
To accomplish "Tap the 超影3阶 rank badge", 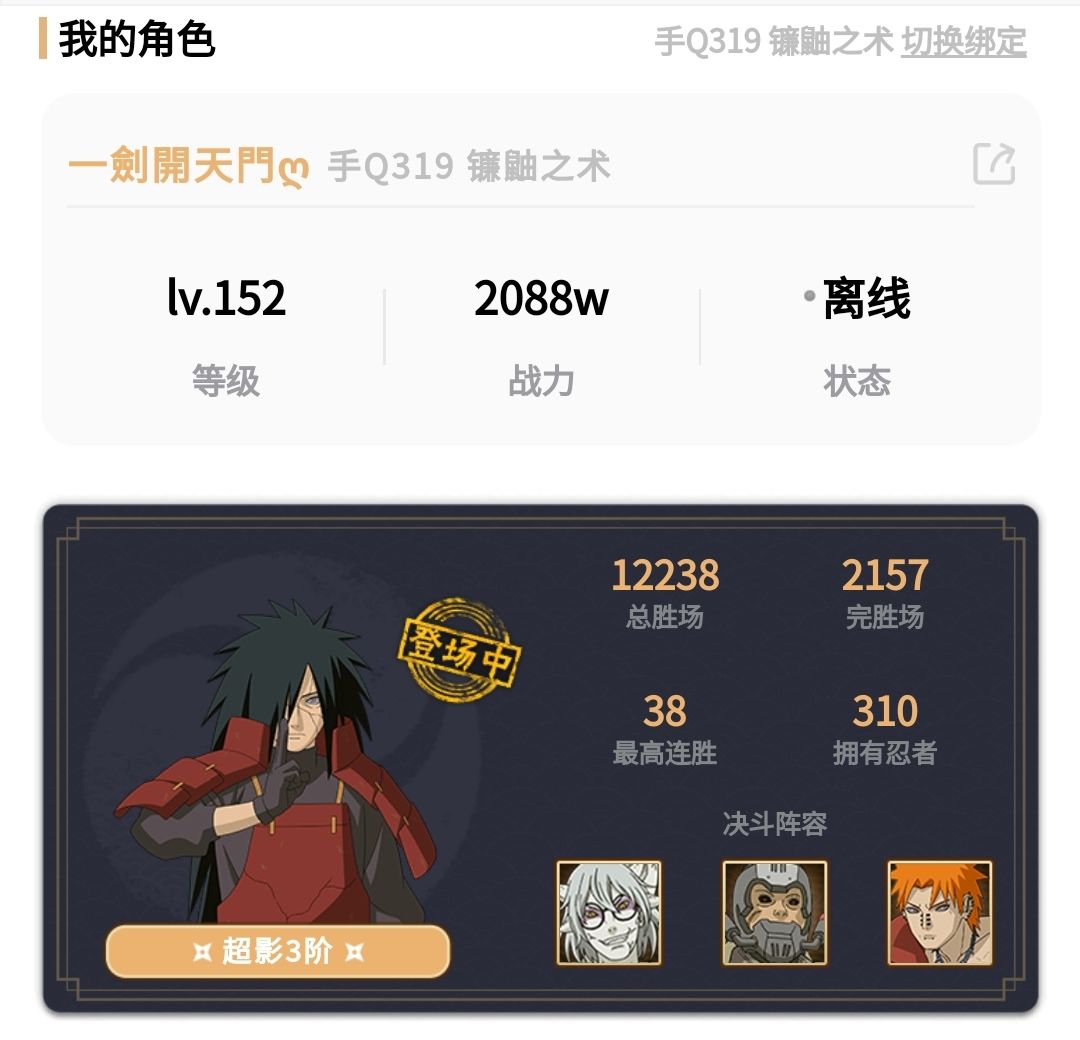I will click(278, 951).
